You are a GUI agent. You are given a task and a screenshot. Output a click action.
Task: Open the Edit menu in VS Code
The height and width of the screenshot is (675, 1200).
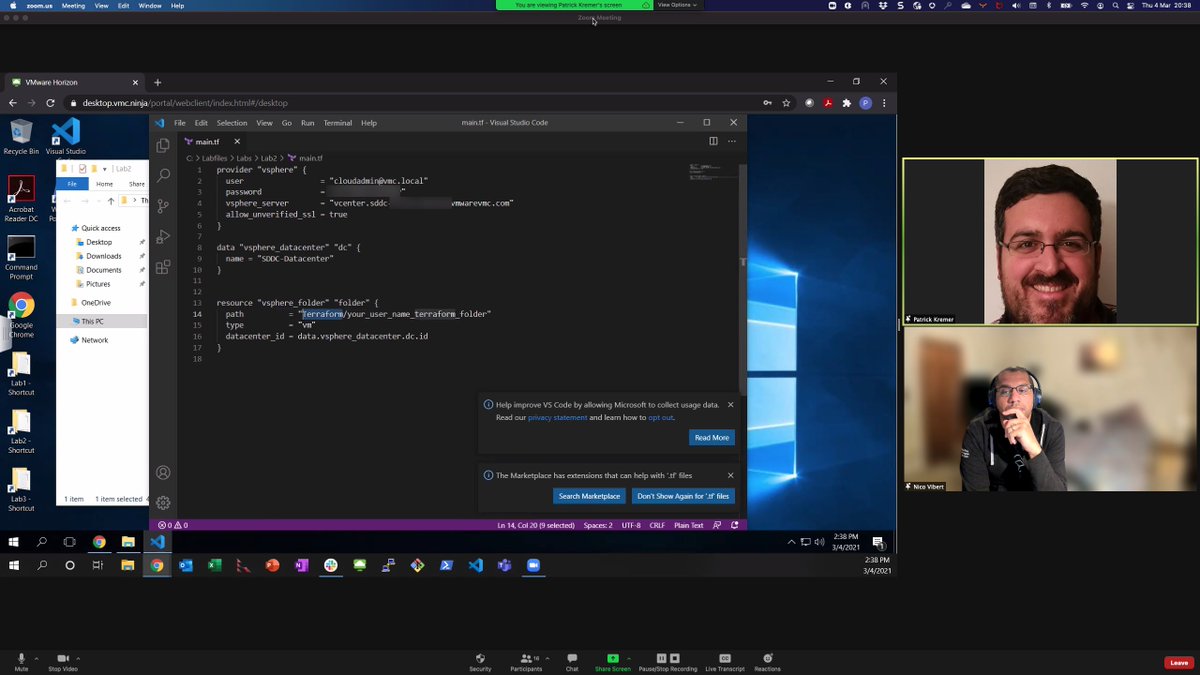coord(201,123)
